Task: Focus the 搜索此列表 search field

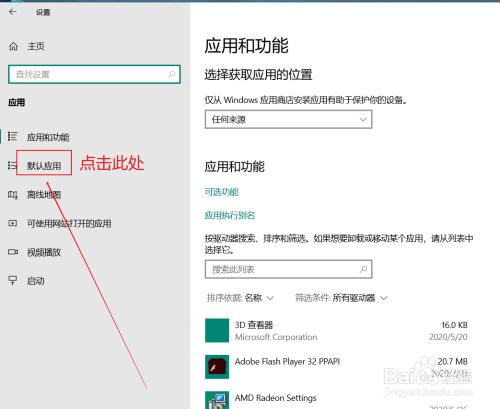Action: coord(288,269)
